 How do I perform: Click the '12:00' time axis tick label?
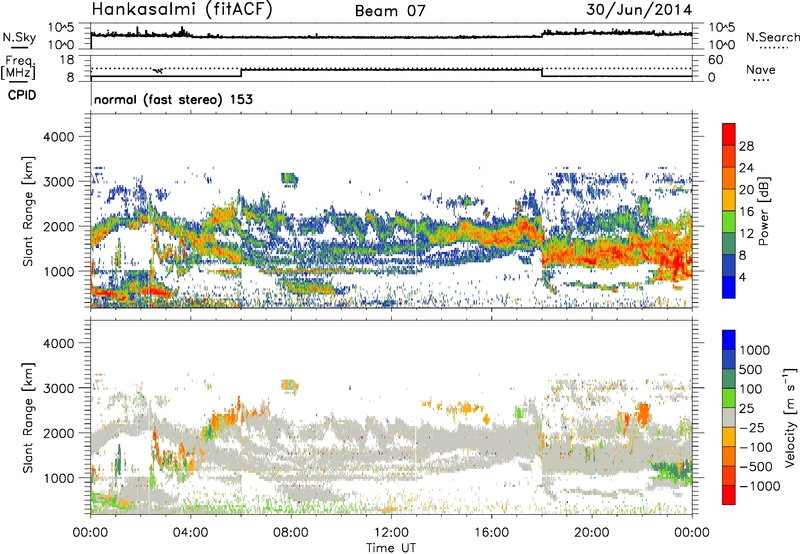391,533
